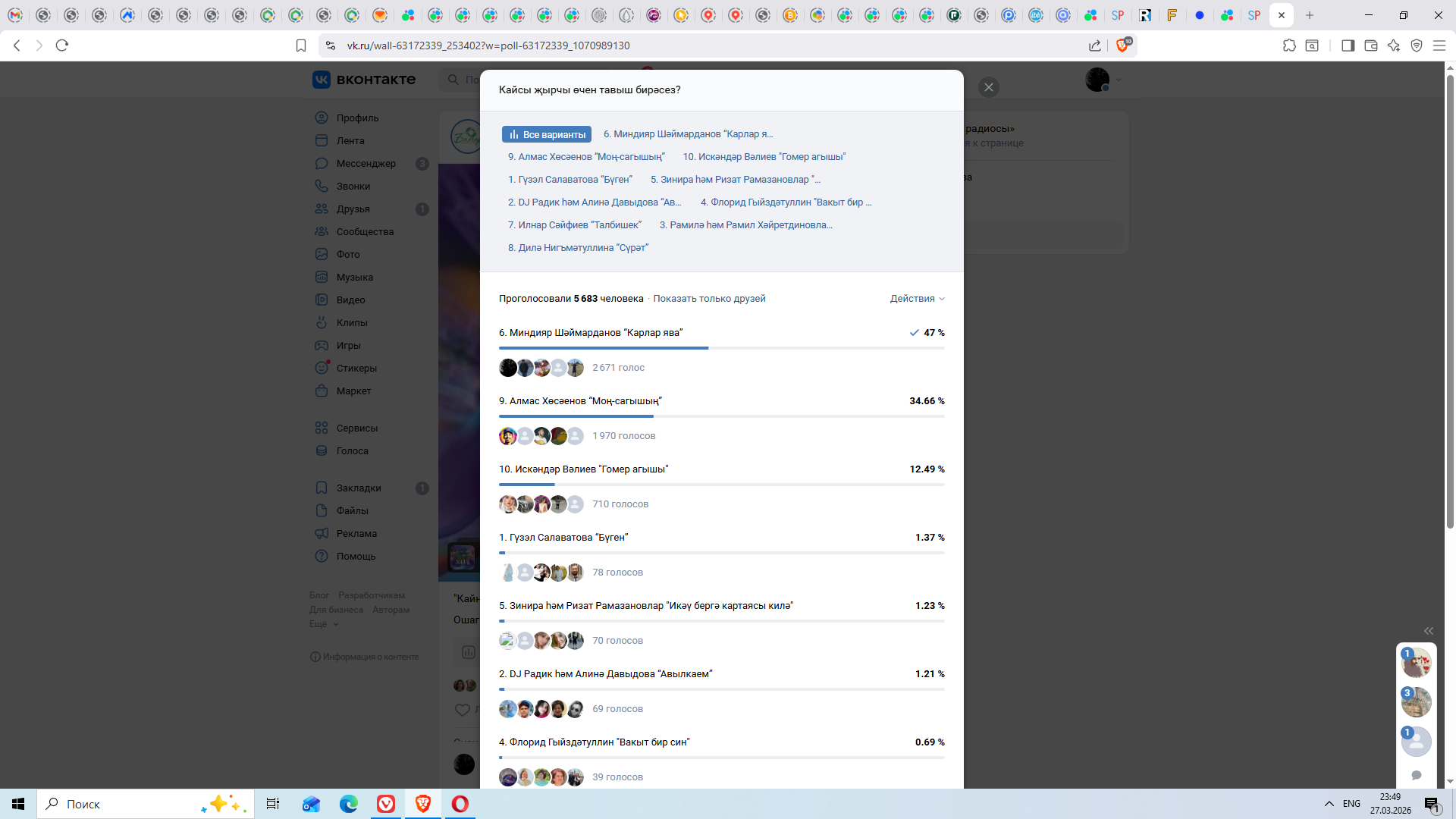Image resolution: width=1456 pixels, height=819 pixels.
Task: Filter by 8. Дилә Нигъмәтуллина “Сурәт”
Action: 578,248
